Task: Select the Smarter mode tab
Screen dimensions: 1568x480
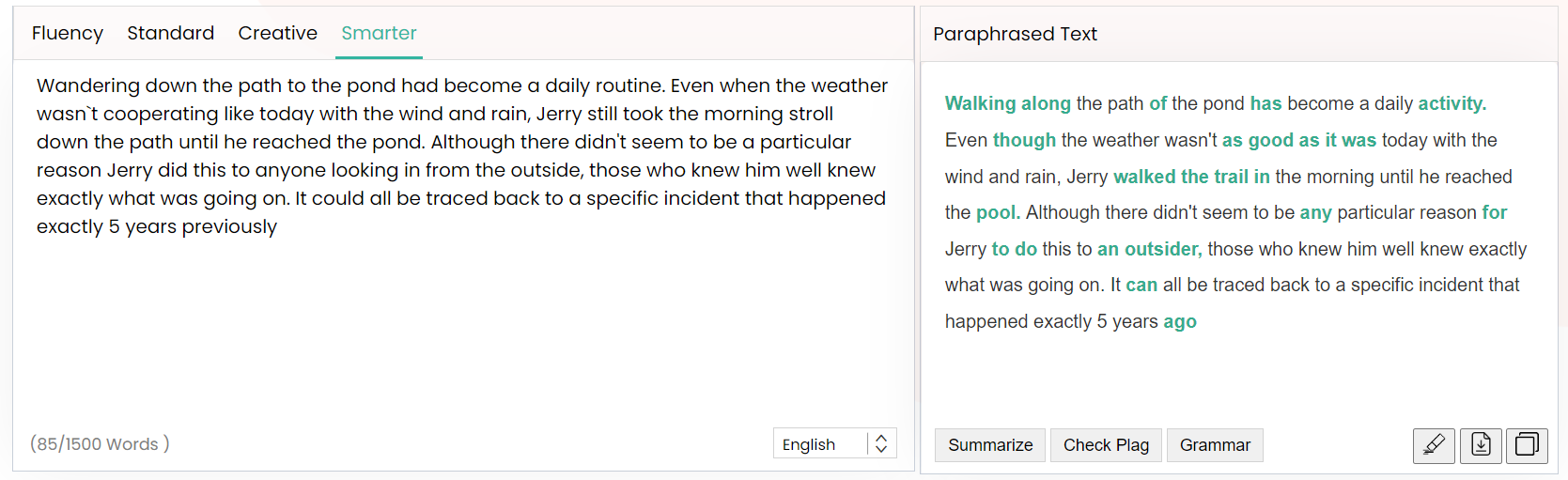Action: (x=379, y=33)
